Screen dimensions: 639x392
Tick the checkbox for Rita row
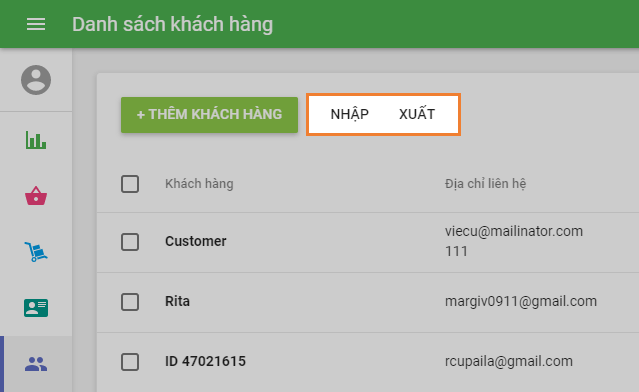click(x=130, y=302)
